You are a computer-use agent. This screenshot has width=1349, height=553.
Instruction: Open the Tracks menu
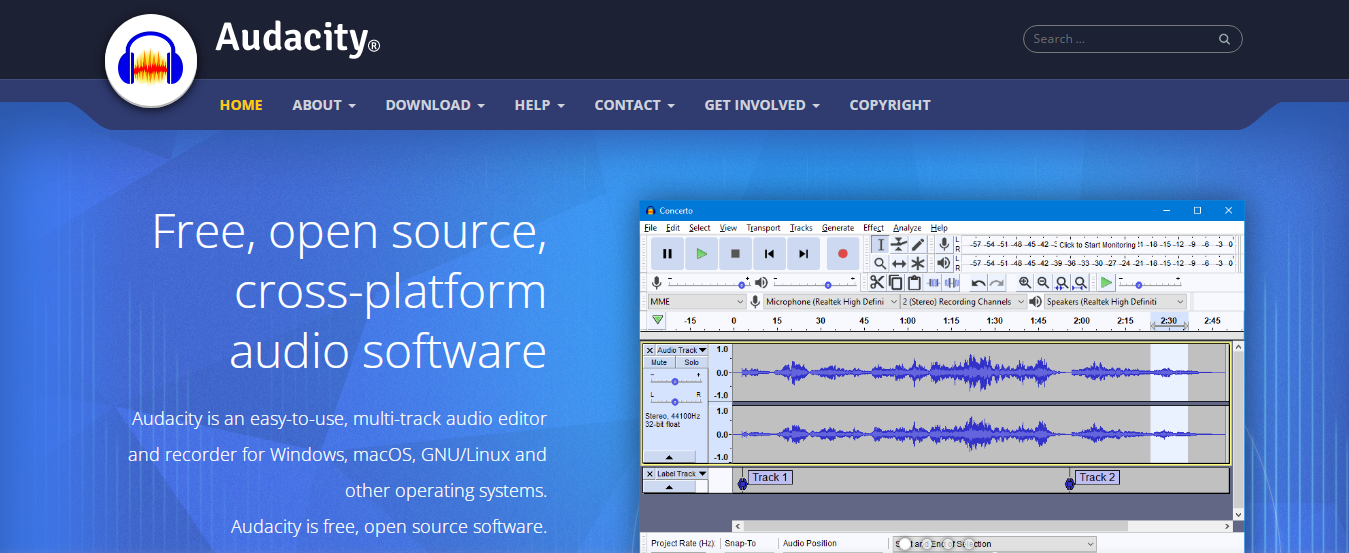click(x=801, y=228)
